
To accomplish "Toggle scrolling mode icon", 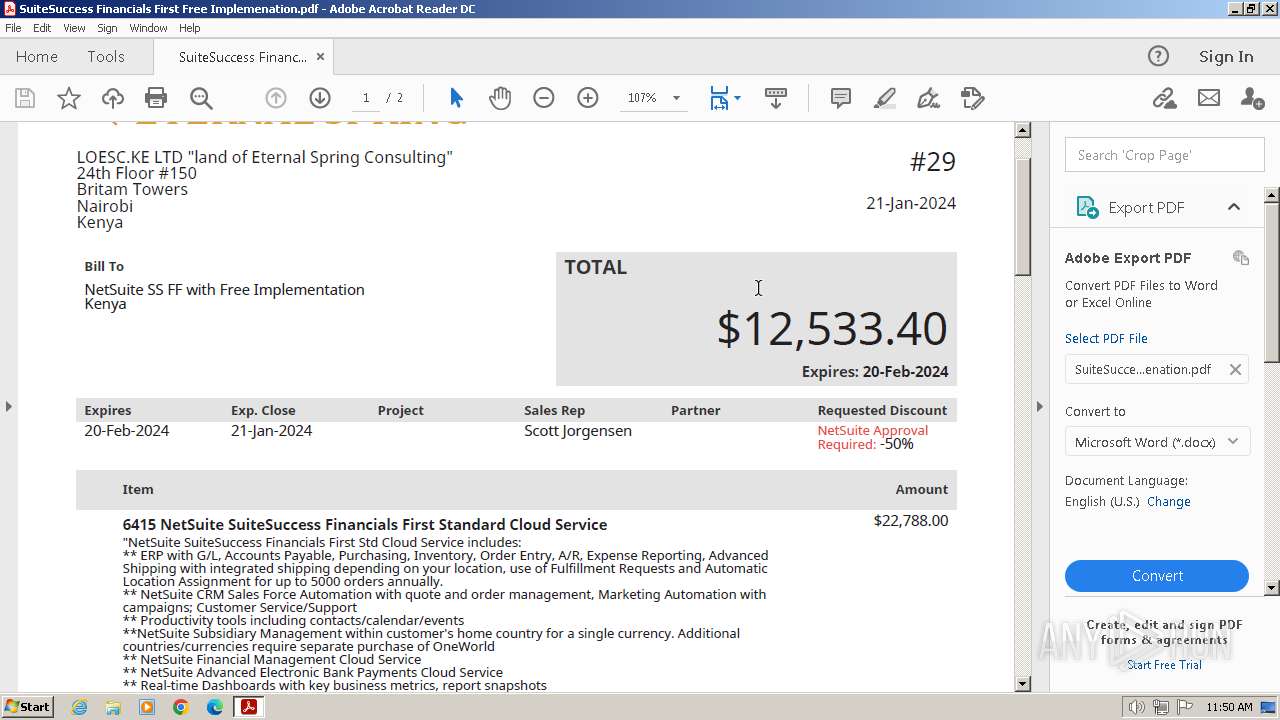I will [x=776, y=98].
